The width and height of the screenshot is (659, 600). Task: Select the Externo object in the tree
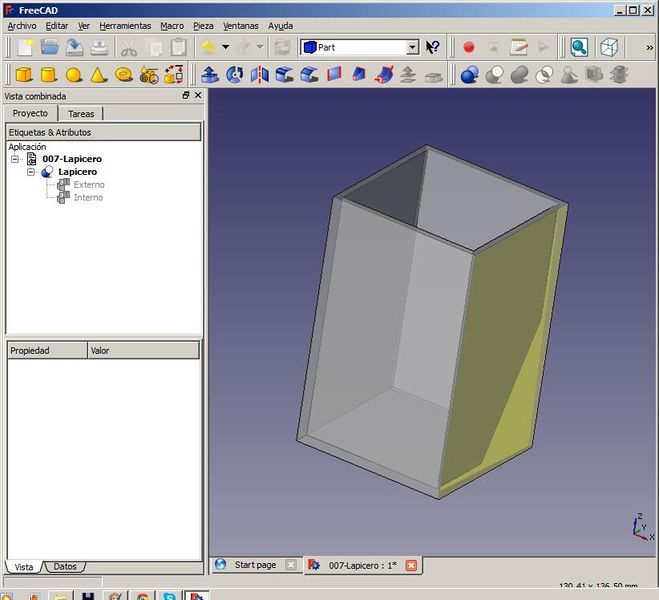point(88,185)
